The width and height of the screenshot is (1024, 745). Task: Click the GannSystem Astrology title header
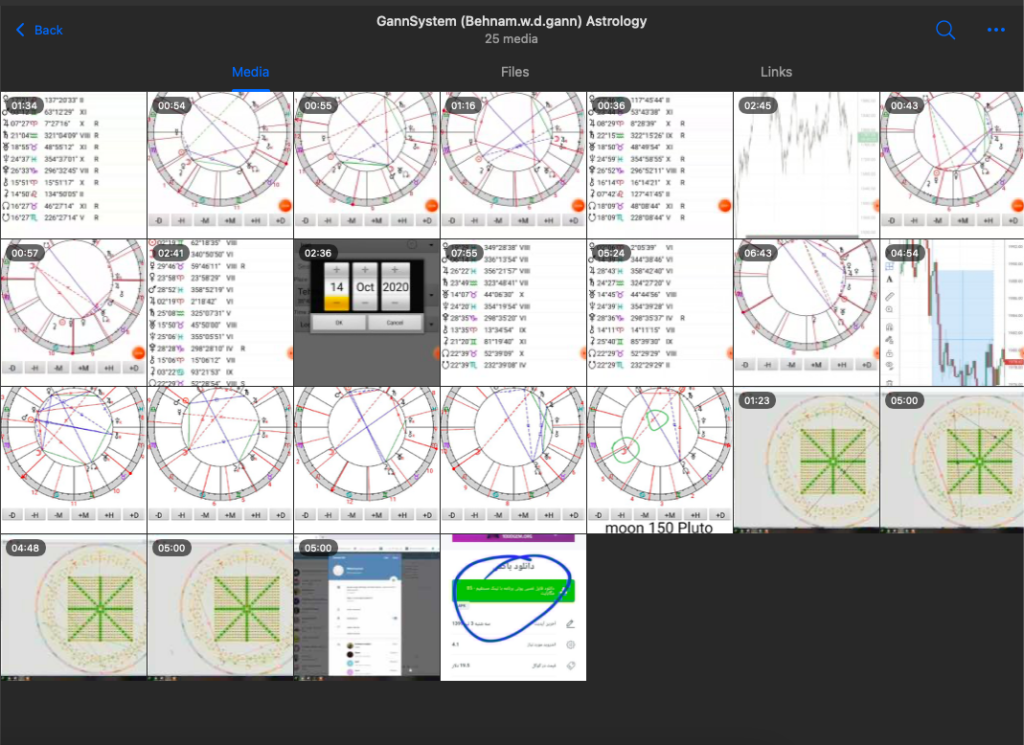(x=511, y=21)
